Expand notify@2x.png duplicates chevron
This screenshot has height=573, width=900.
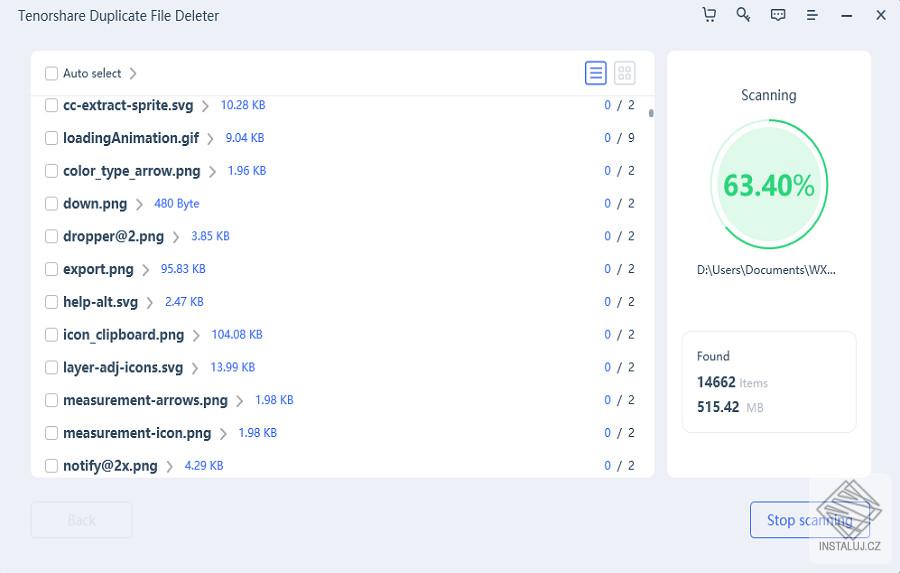(x=169, y=466)
